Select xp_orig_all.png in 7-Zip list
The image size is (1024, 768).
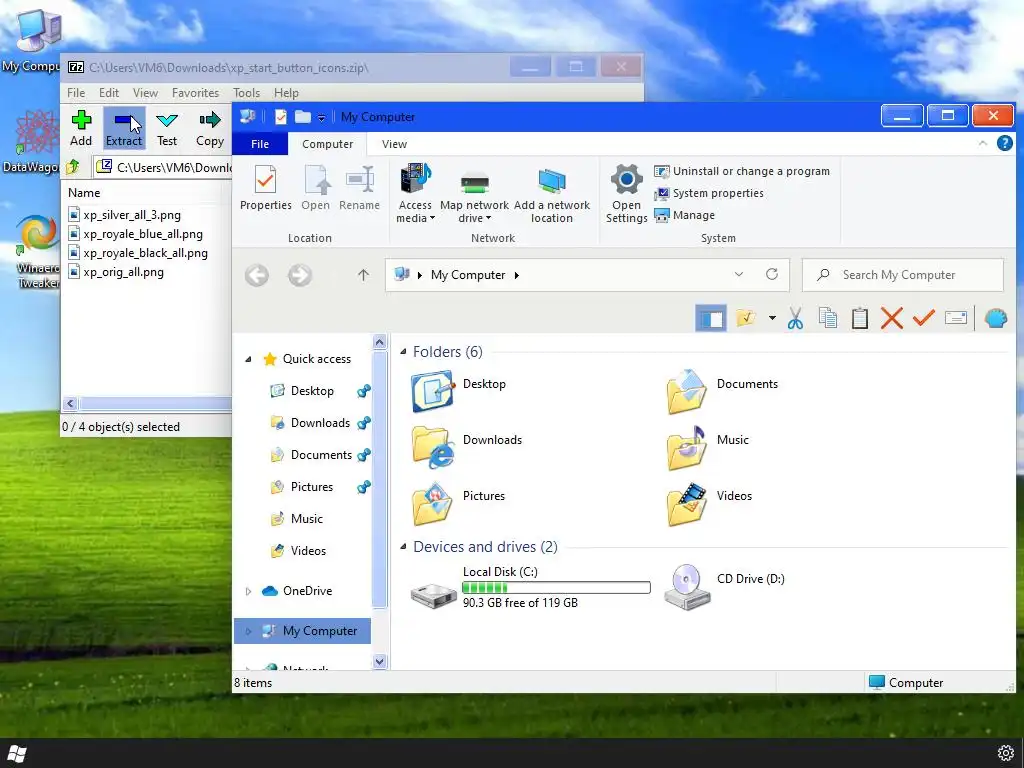tap(116, 272)
